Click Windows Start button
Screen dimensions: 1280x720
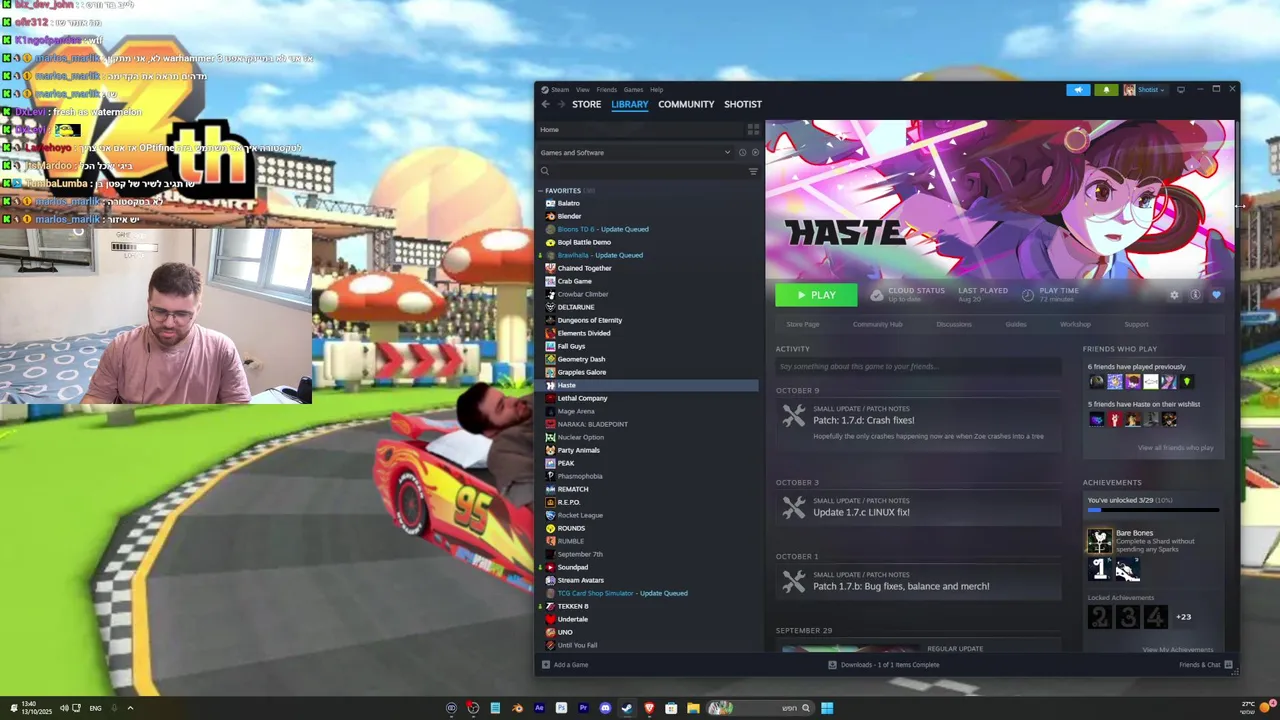pos(827,708)
